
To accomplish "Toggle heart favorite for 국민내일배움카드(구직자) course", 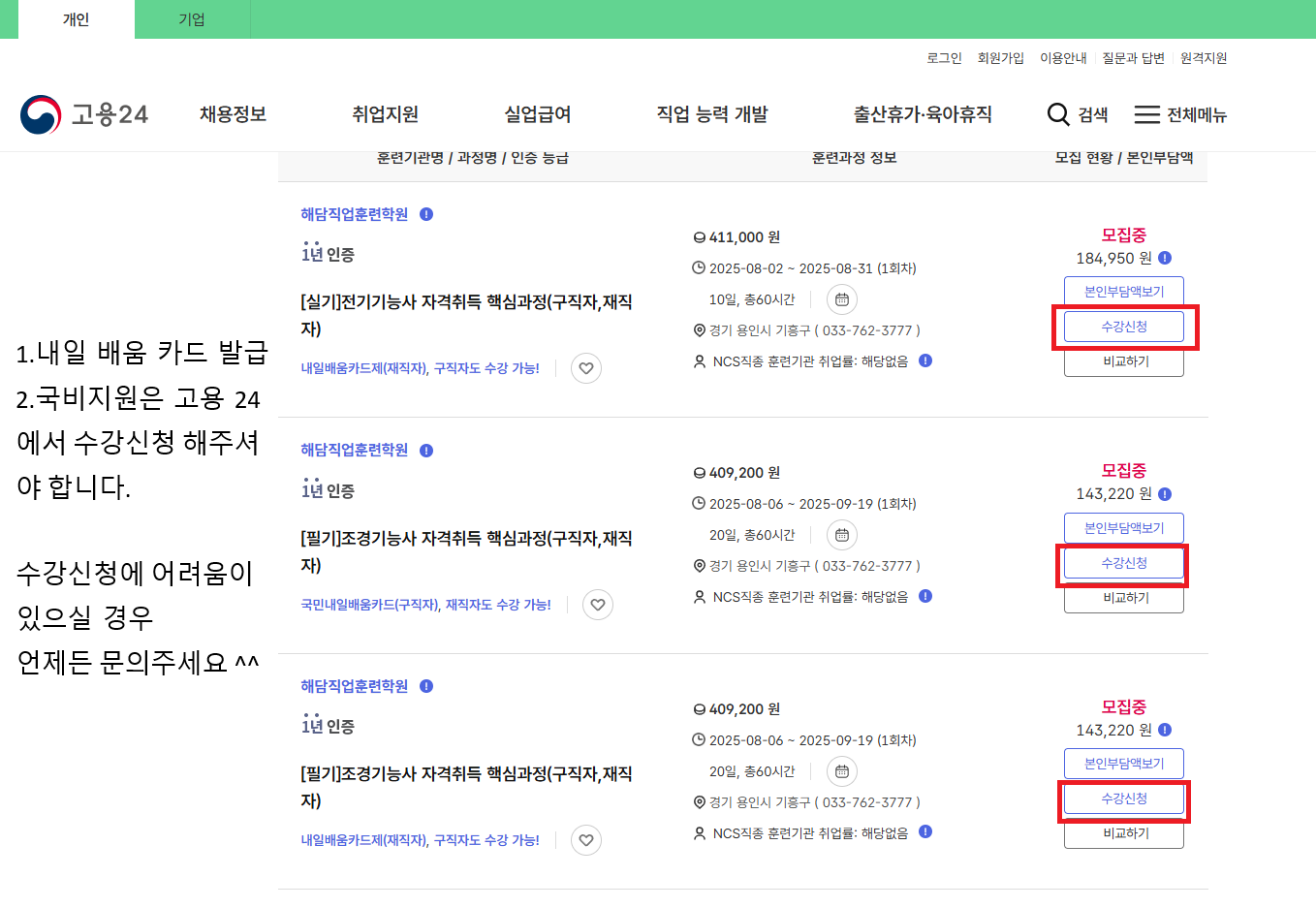I will click(x=598, y=605).
